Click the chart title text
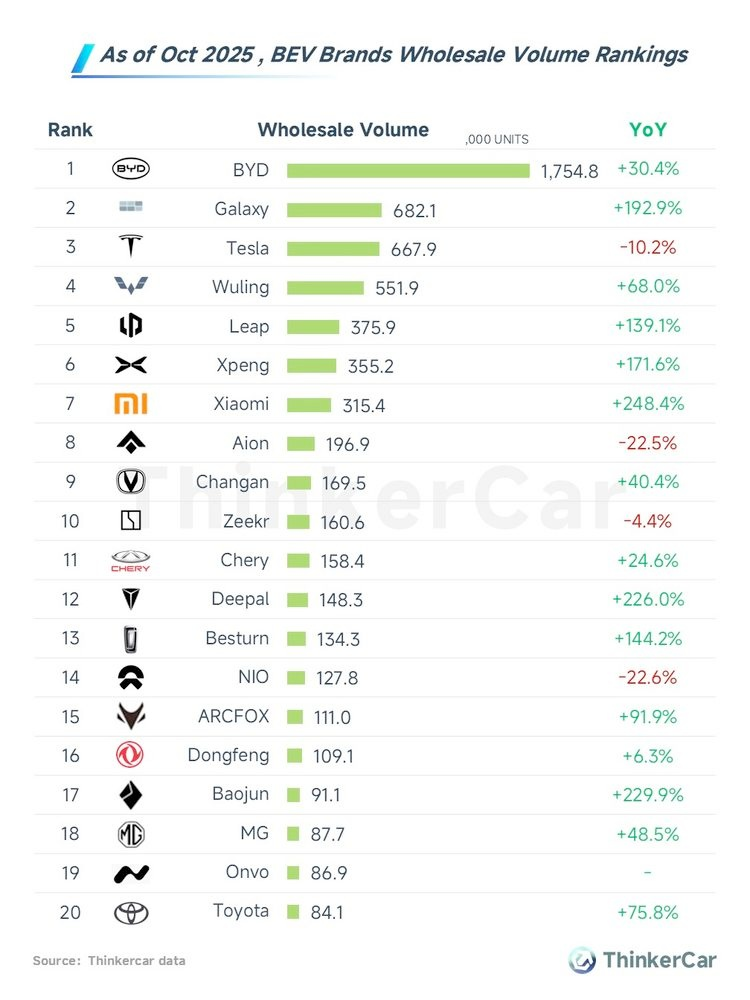The width and height of the screenshot is (750, 1000). pos(393,54)
